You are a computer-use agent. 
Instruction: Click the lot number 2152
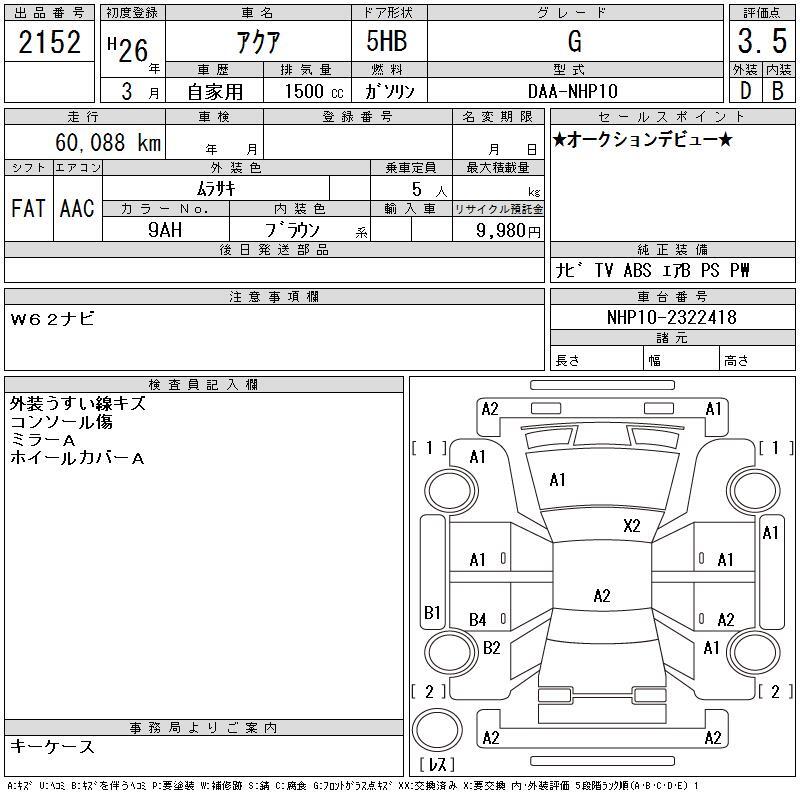49,42
